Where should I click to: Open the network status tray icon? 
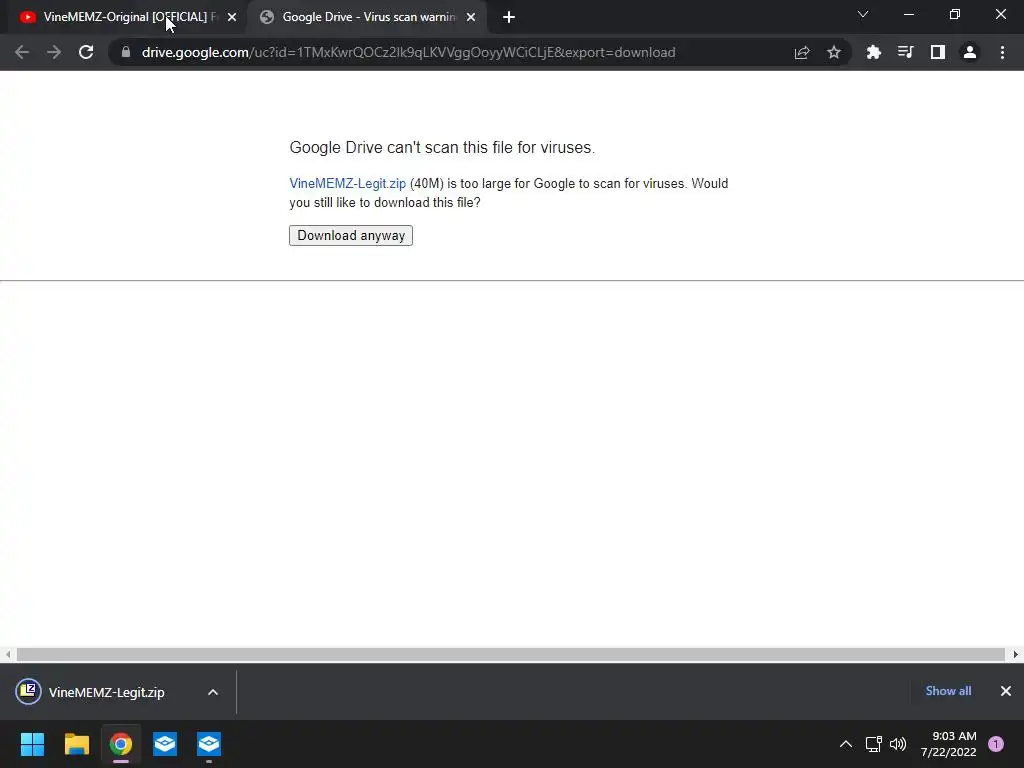873,744
